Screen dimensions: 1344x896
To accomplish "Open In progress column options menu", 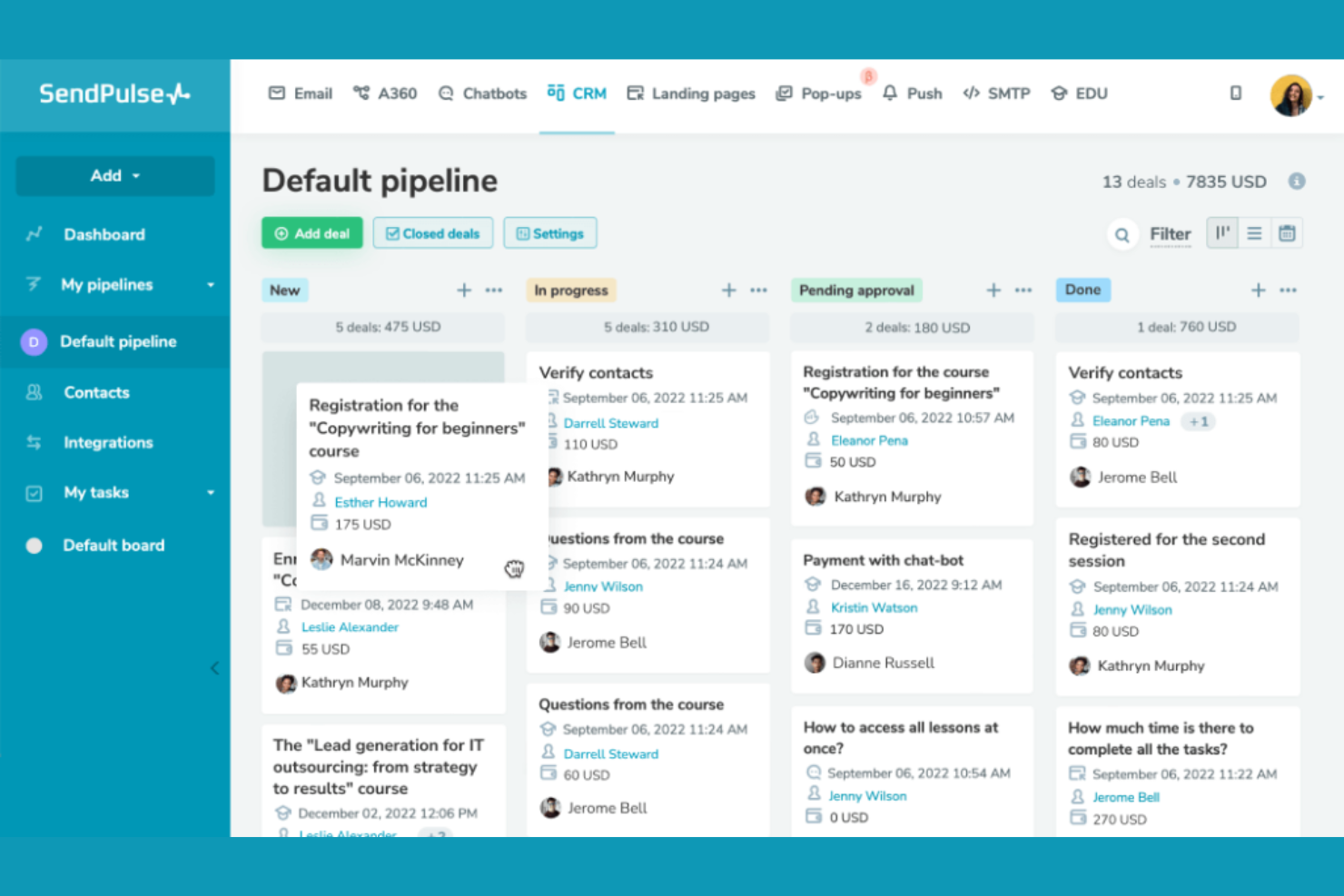I will coord(759,290).
